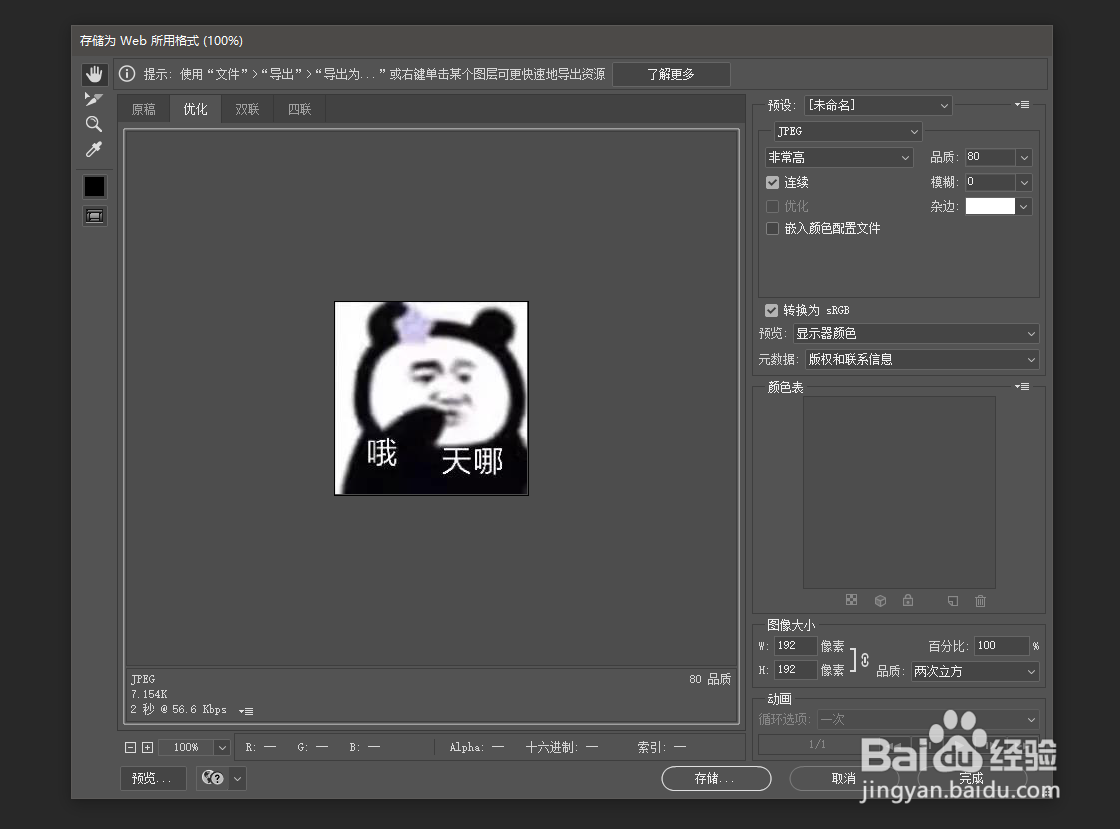Open the 预览 显示器颜色 dropdown
Screen dimensions: 1120x829
pos(916,333)
